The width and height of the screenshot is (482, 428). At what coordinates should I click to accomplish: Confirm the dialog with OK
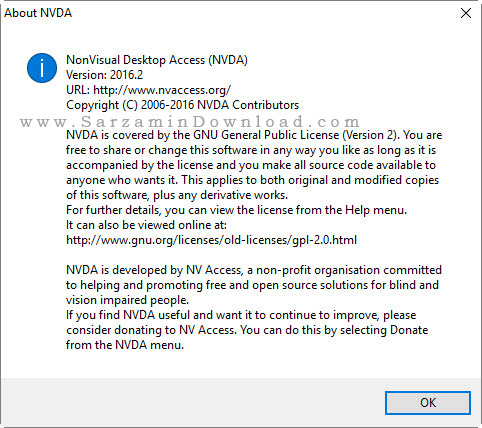pyautogui.click(x=428, y=403)
